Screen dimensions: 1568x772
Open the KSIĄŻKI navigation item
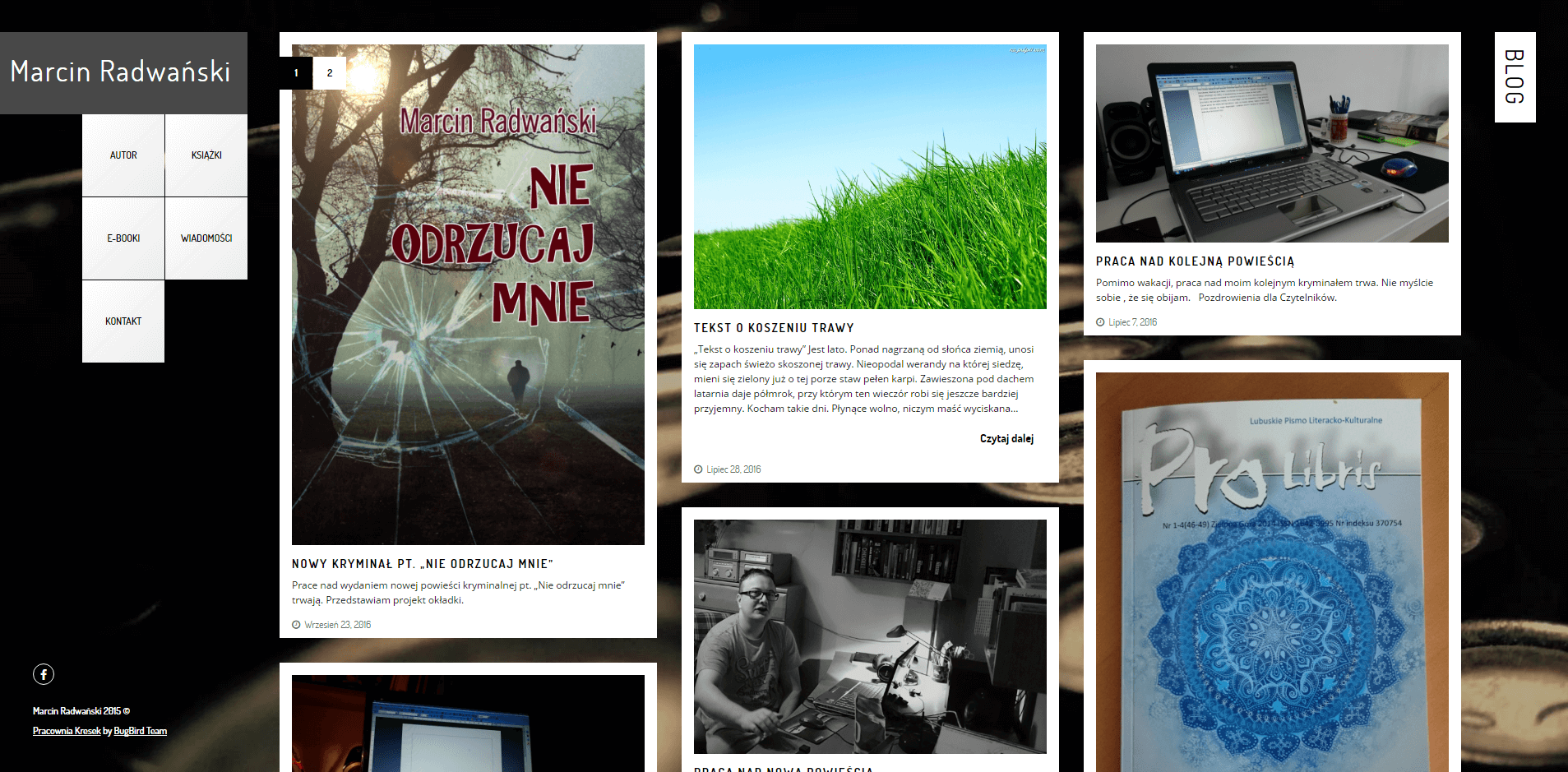[x=206, y=155]
